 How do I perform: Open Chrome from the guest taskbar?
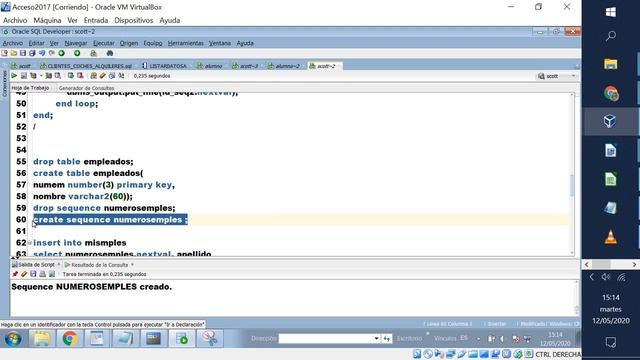[70, 339]
